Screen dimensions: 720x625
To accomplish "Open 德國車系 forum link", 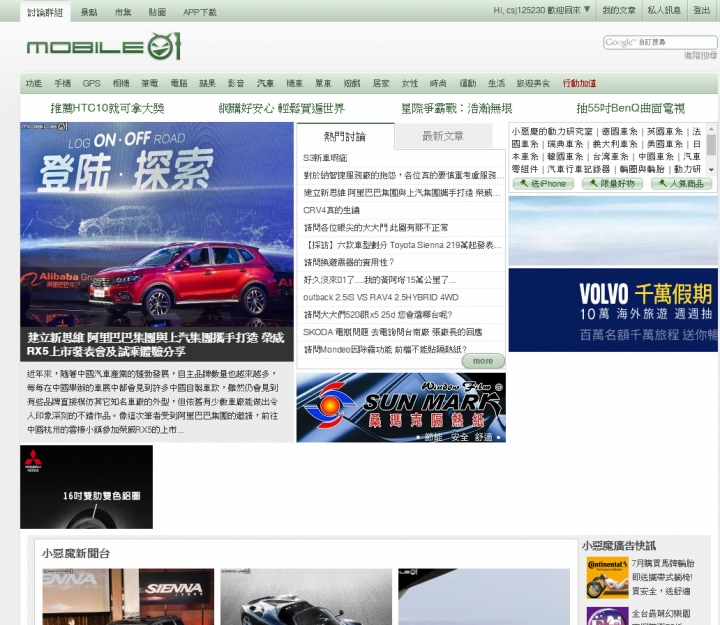I will 619,132.
